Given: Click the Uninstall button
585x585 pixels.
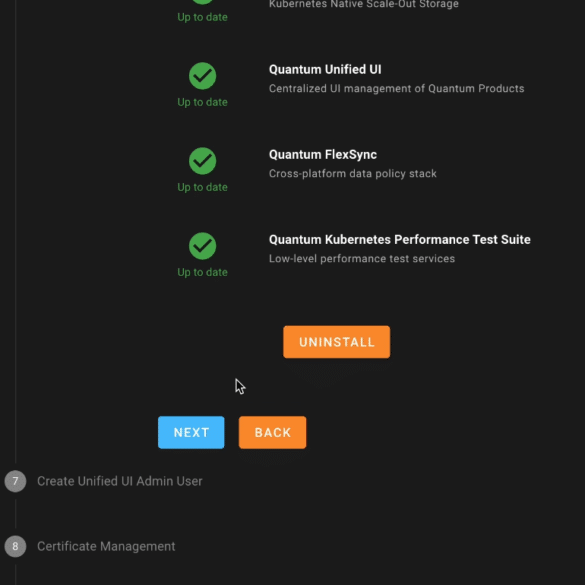Looking at the screenshot, I should (337, 342).
